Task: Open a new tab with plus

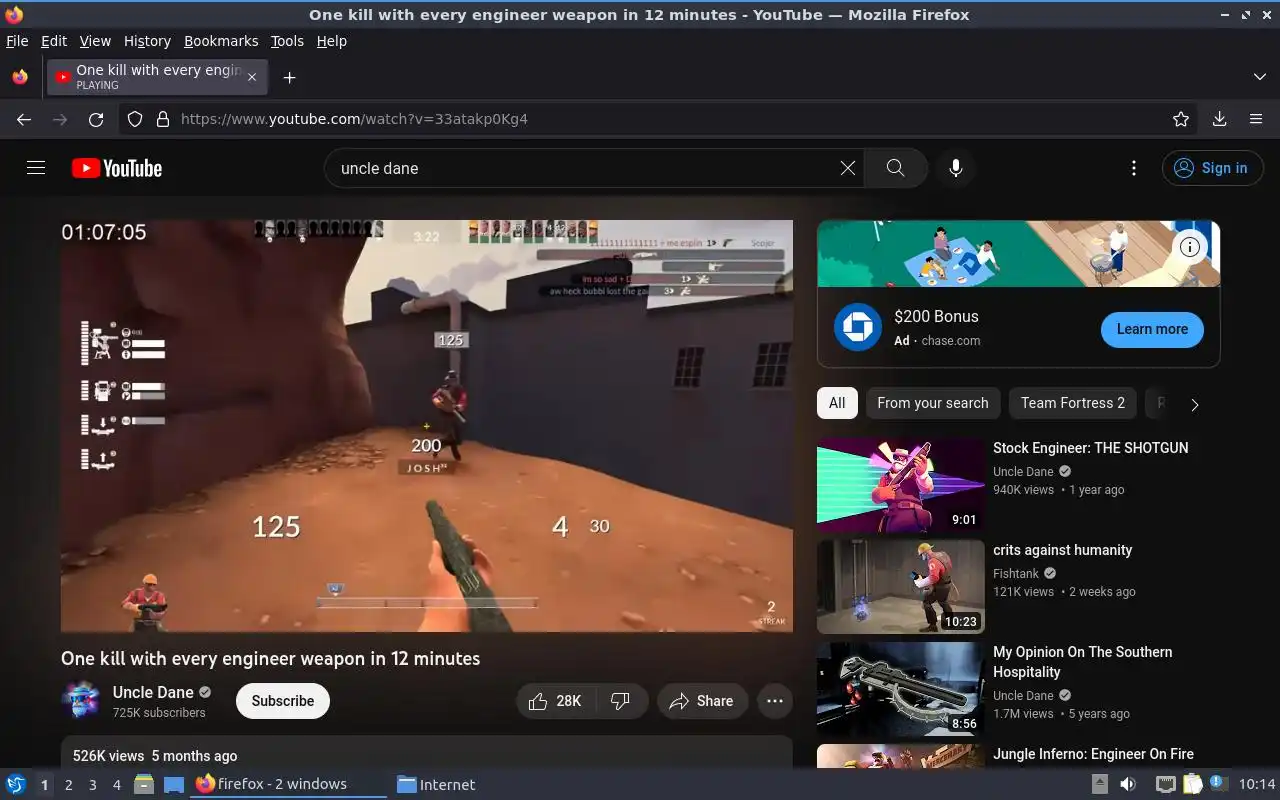Action: click(289, 77)
